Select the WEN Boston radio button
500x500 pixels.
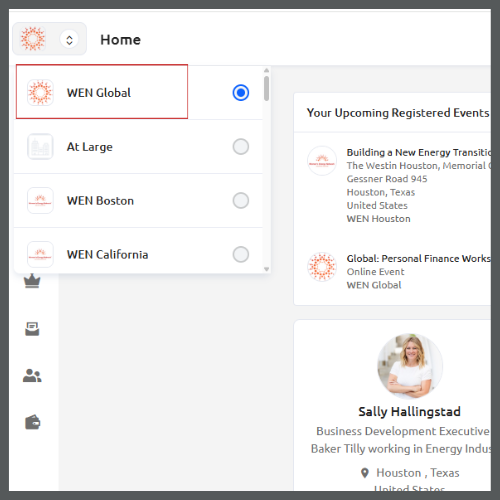[x=241, y=201]
